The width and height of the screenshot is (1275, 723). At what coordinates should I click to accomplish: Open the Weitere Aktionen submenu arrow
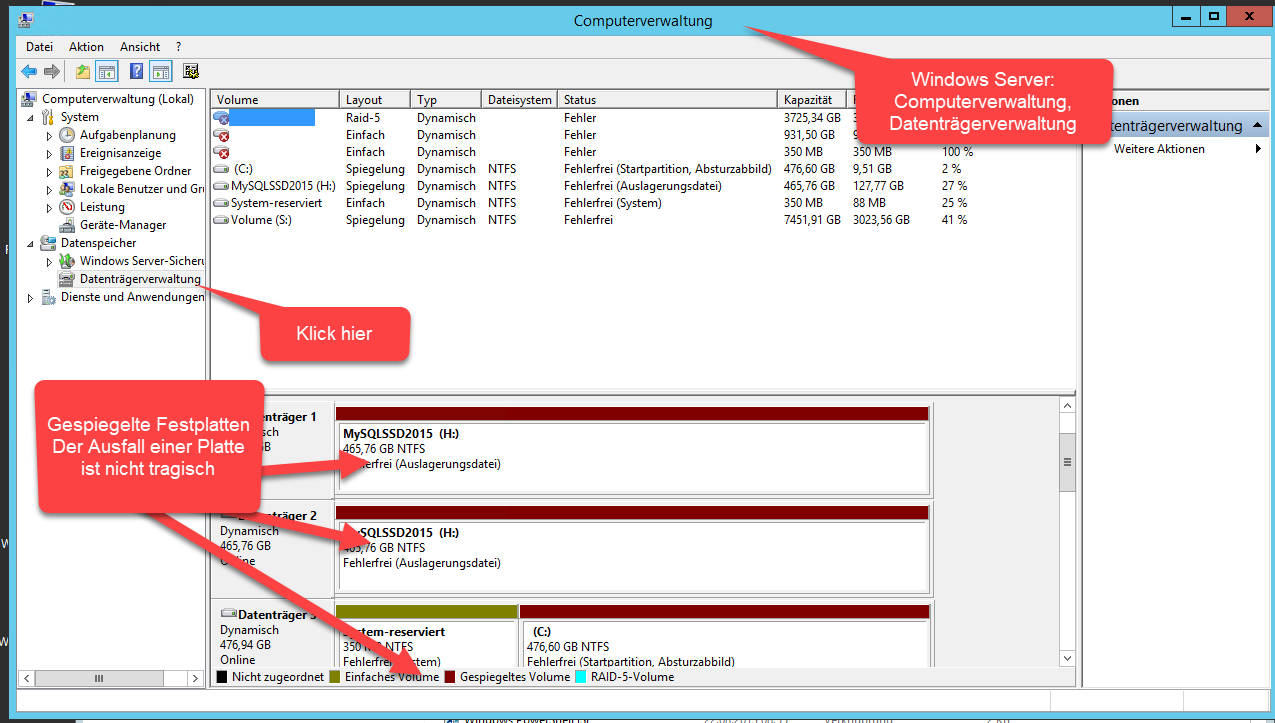pos(1258,149)
